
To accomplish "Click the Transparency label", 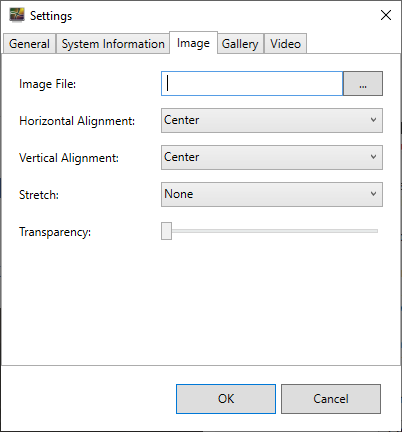I will 55,232.
